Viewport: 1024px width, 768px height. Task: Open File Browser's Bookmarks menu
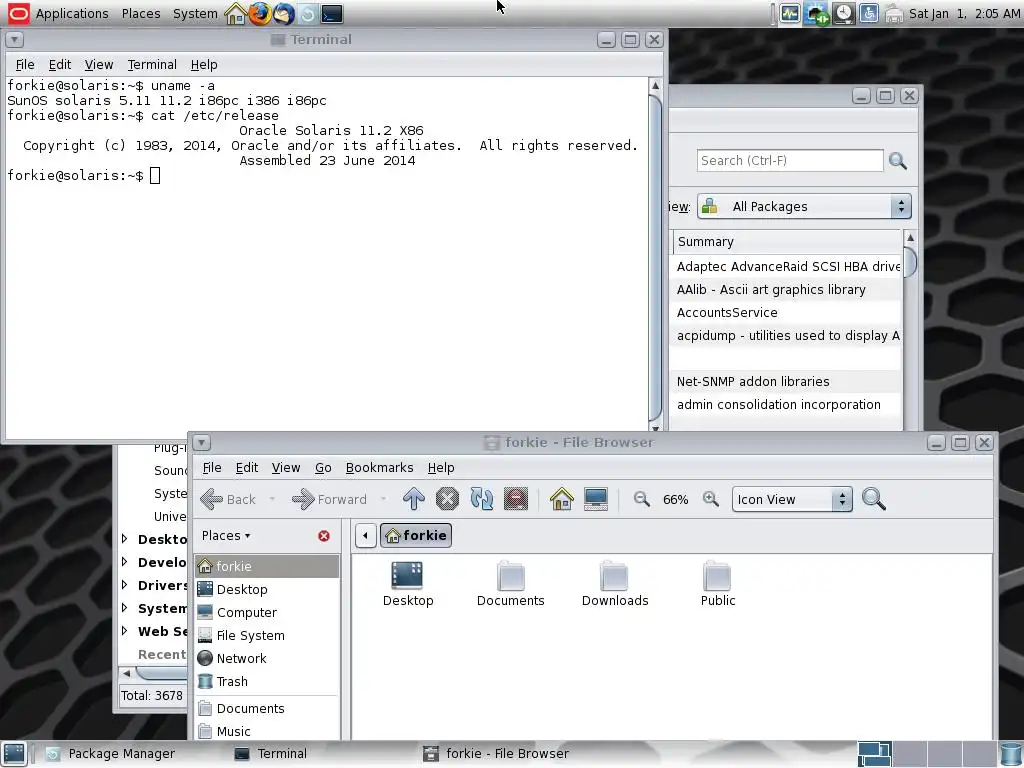(379, 468)
